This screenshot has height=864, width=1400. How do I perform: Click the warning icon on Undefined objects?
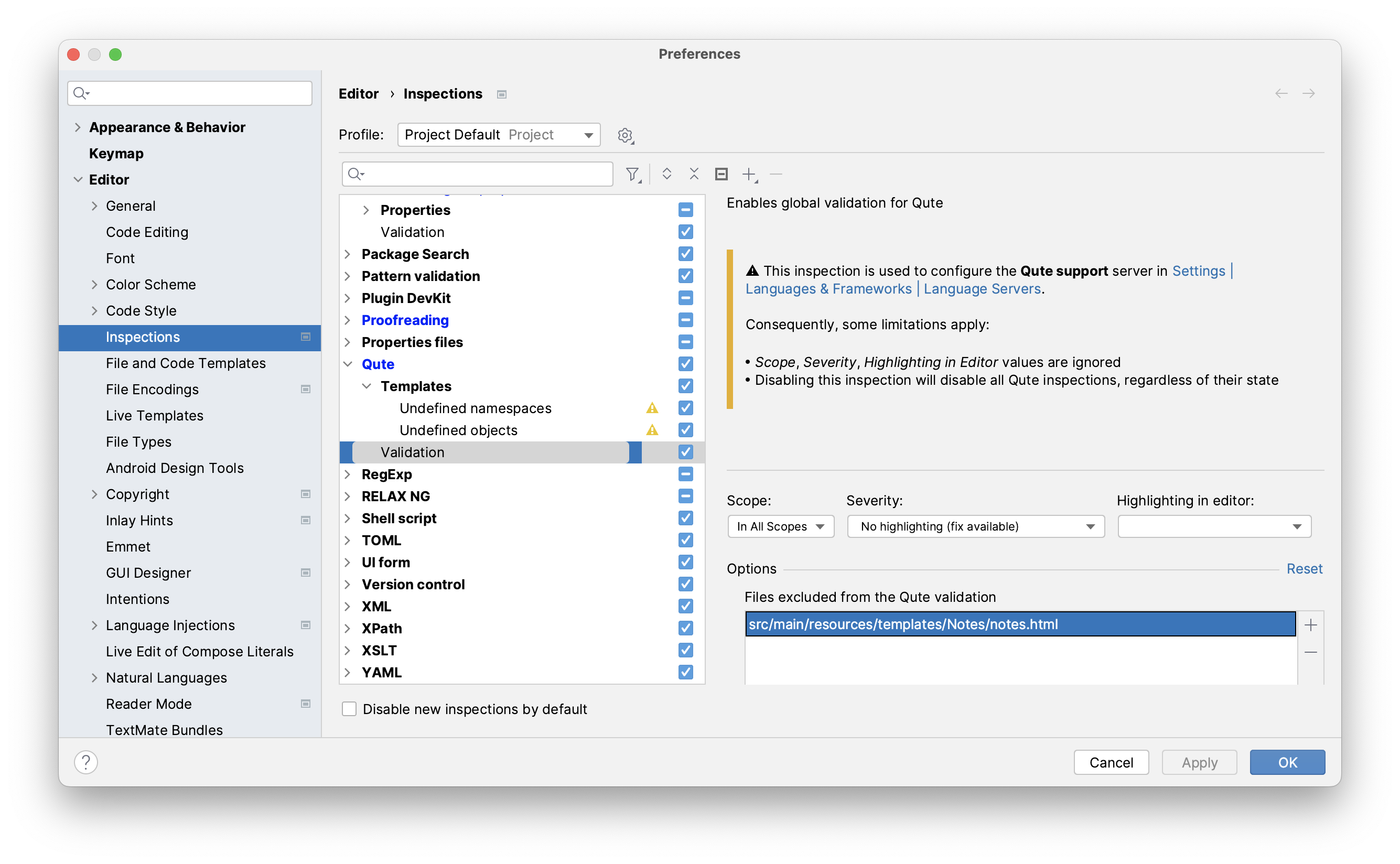[652, 430]
